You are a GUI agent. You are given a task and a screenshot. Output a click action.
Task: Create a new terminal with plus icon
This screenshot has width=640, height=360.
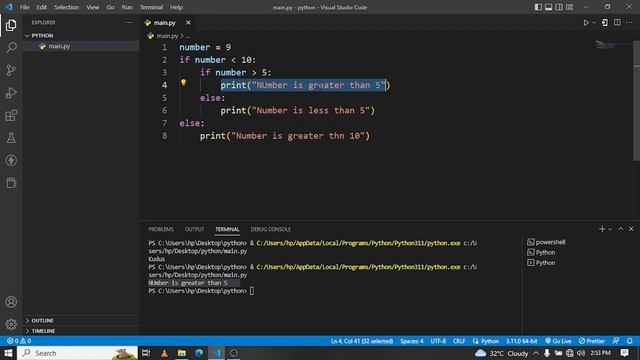[602, 229]
